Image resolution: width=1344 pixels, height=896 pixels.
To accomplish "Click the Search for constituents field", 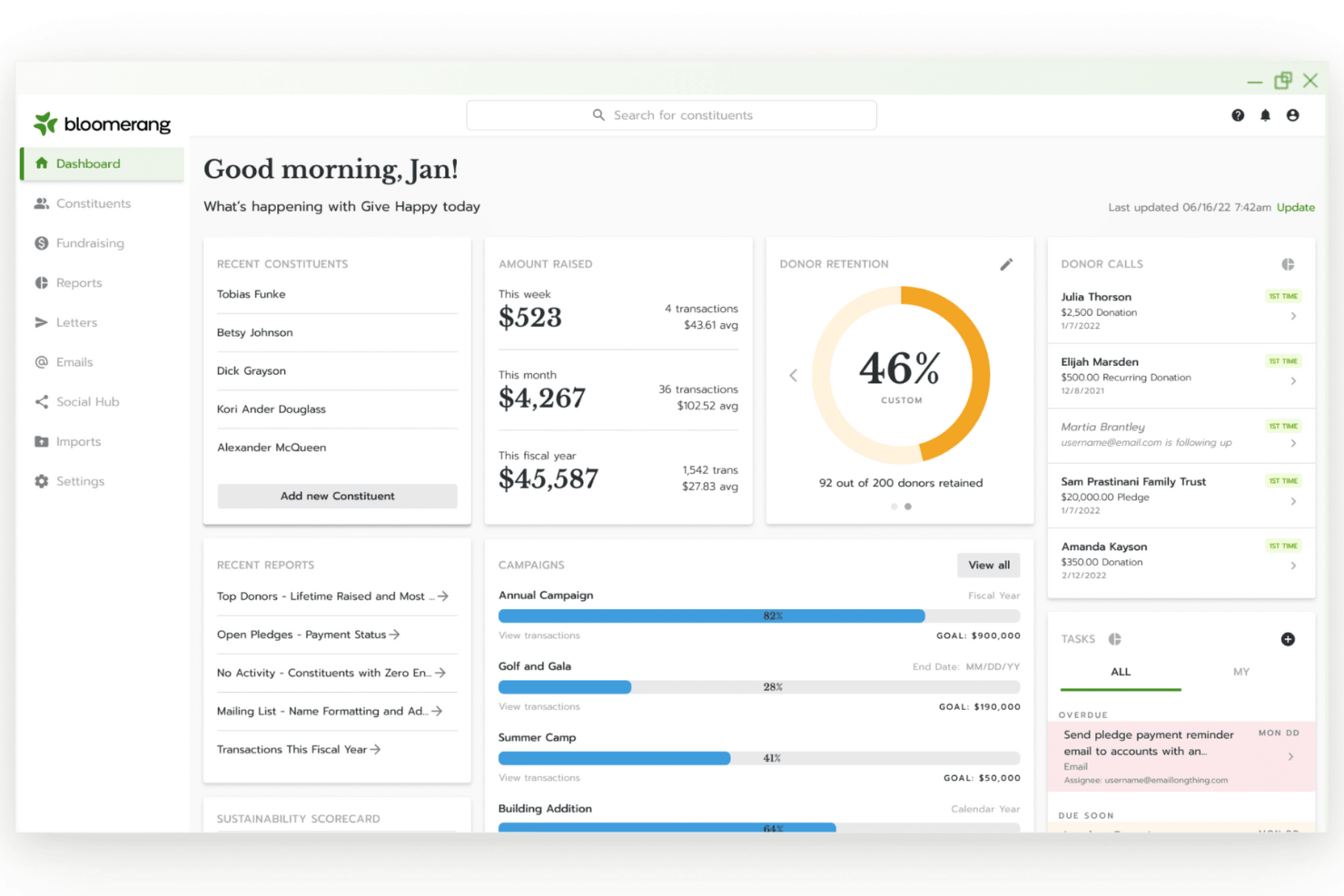I will pyautogui.click(x=671, y=114).
